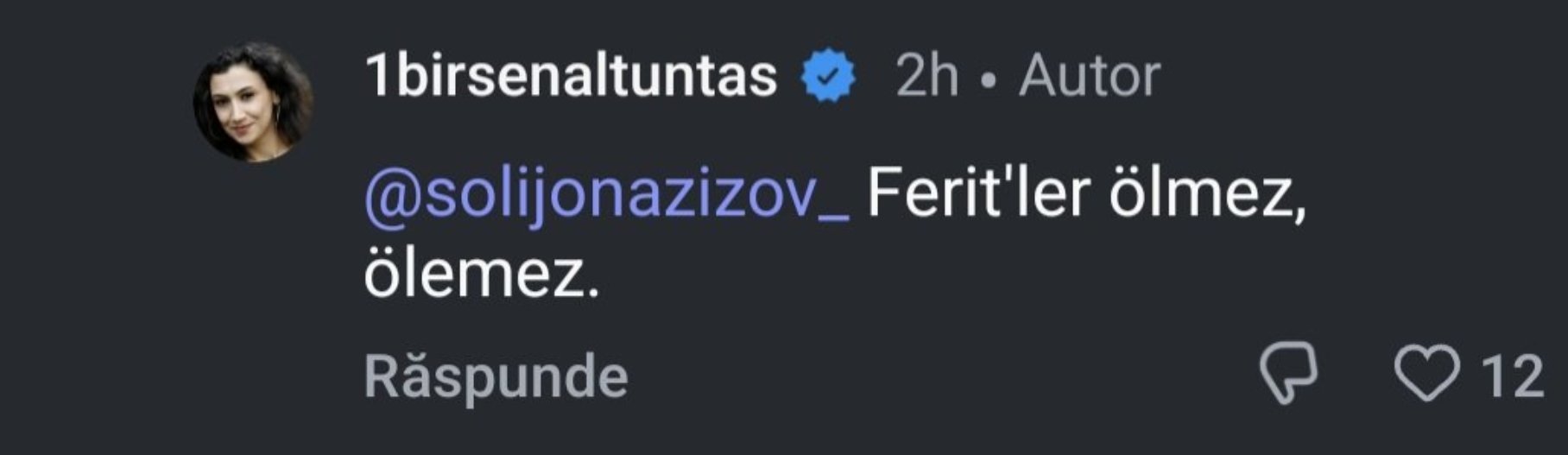Click the number next to the heart
This screenshot has width=1568, height=455.
(x=1512, y=377)
